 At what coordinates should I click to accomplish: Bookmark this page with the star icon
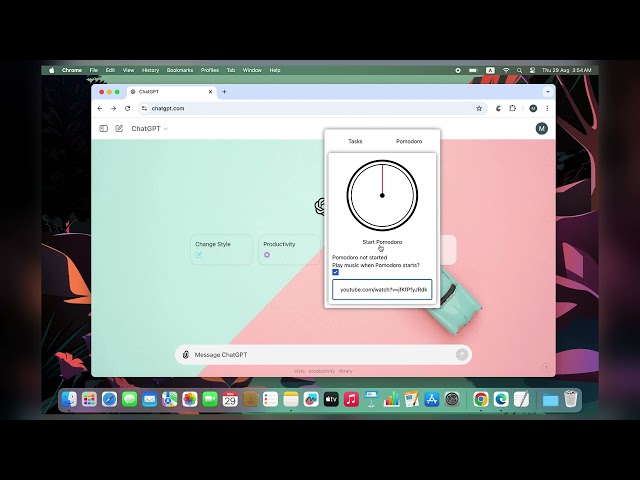pyautogui.click(x=479, y=109)
